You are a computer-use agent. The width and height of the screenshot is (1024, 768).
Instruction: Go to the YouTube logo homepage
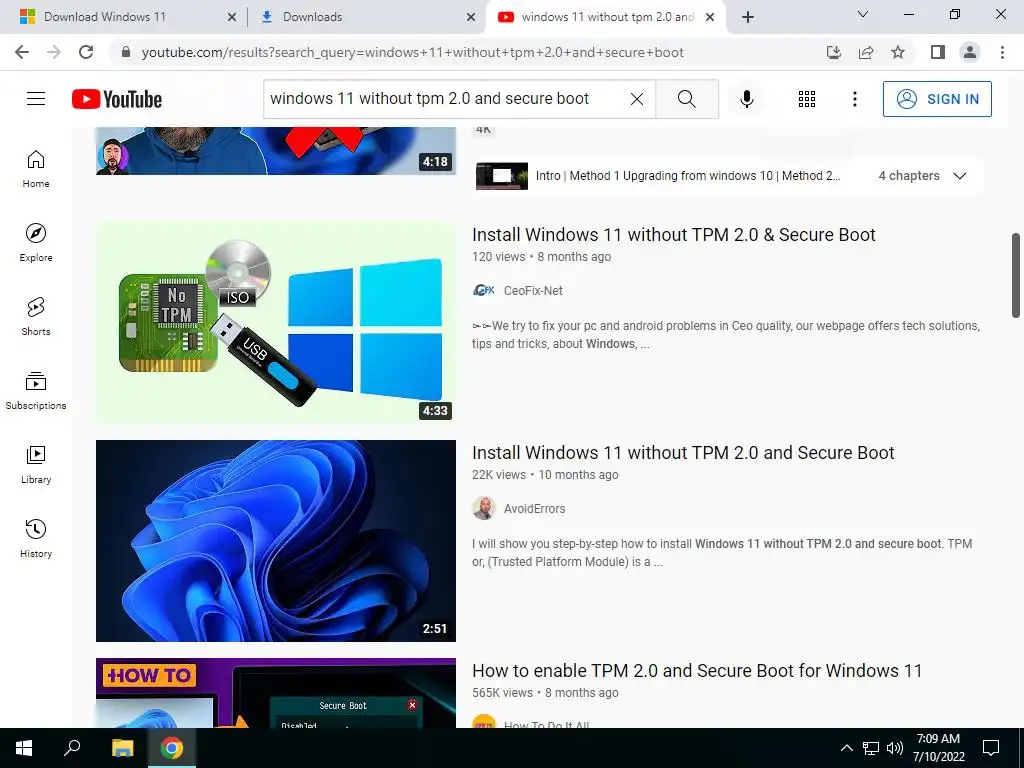(x=117, y=99)
